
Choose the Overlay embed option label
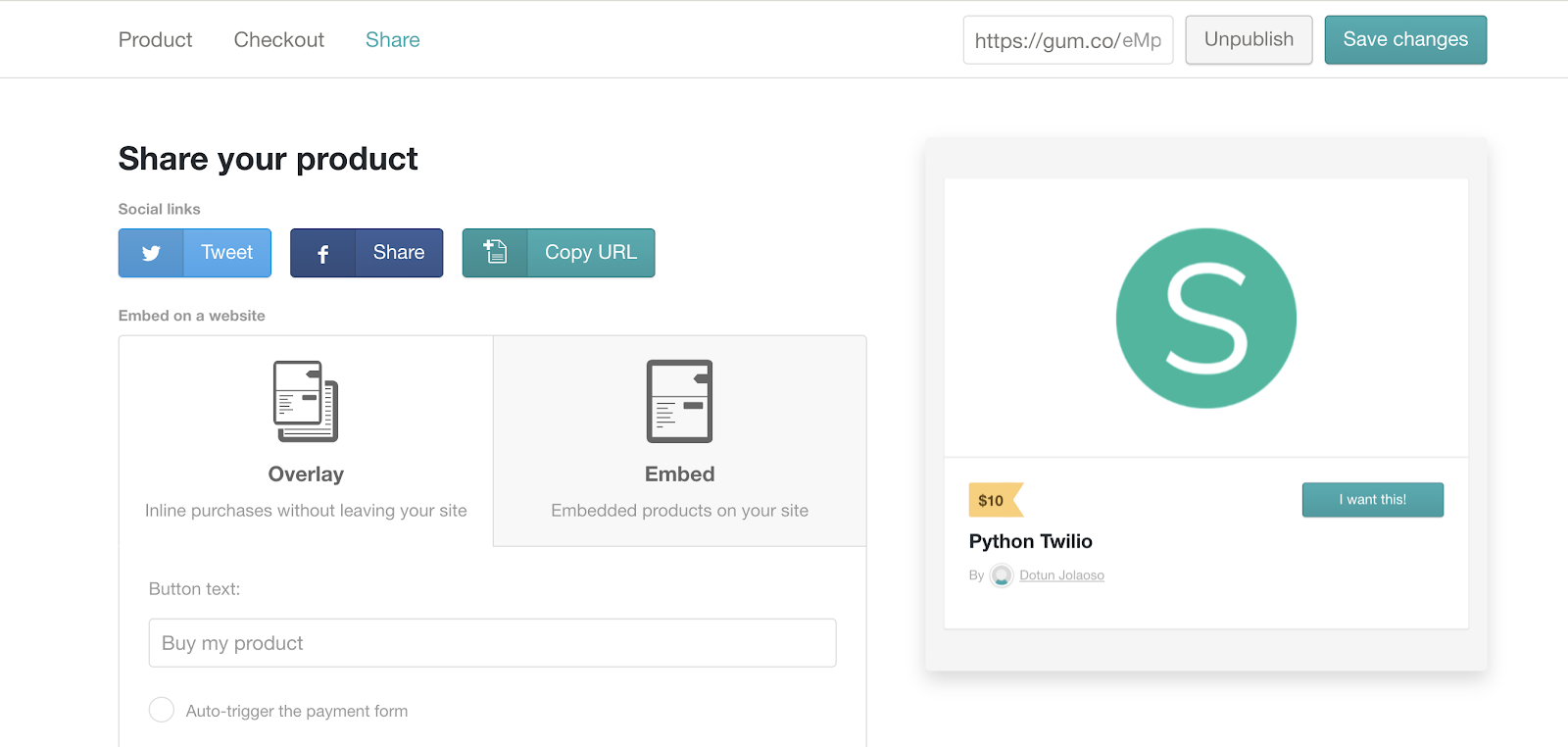[306, 474]
